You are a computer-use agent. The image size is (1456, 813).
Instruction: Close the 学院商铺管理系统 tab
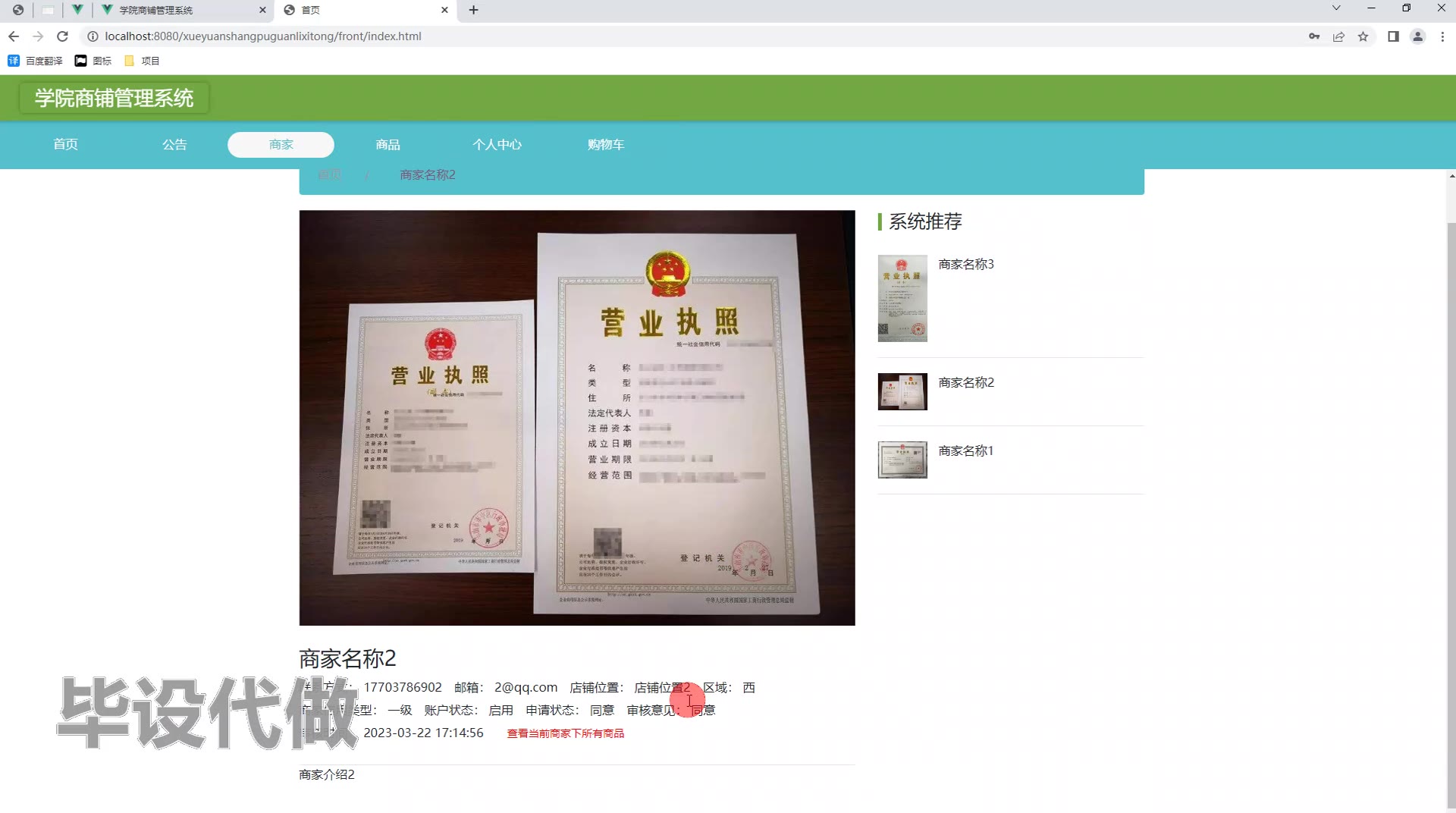(262, 10)
